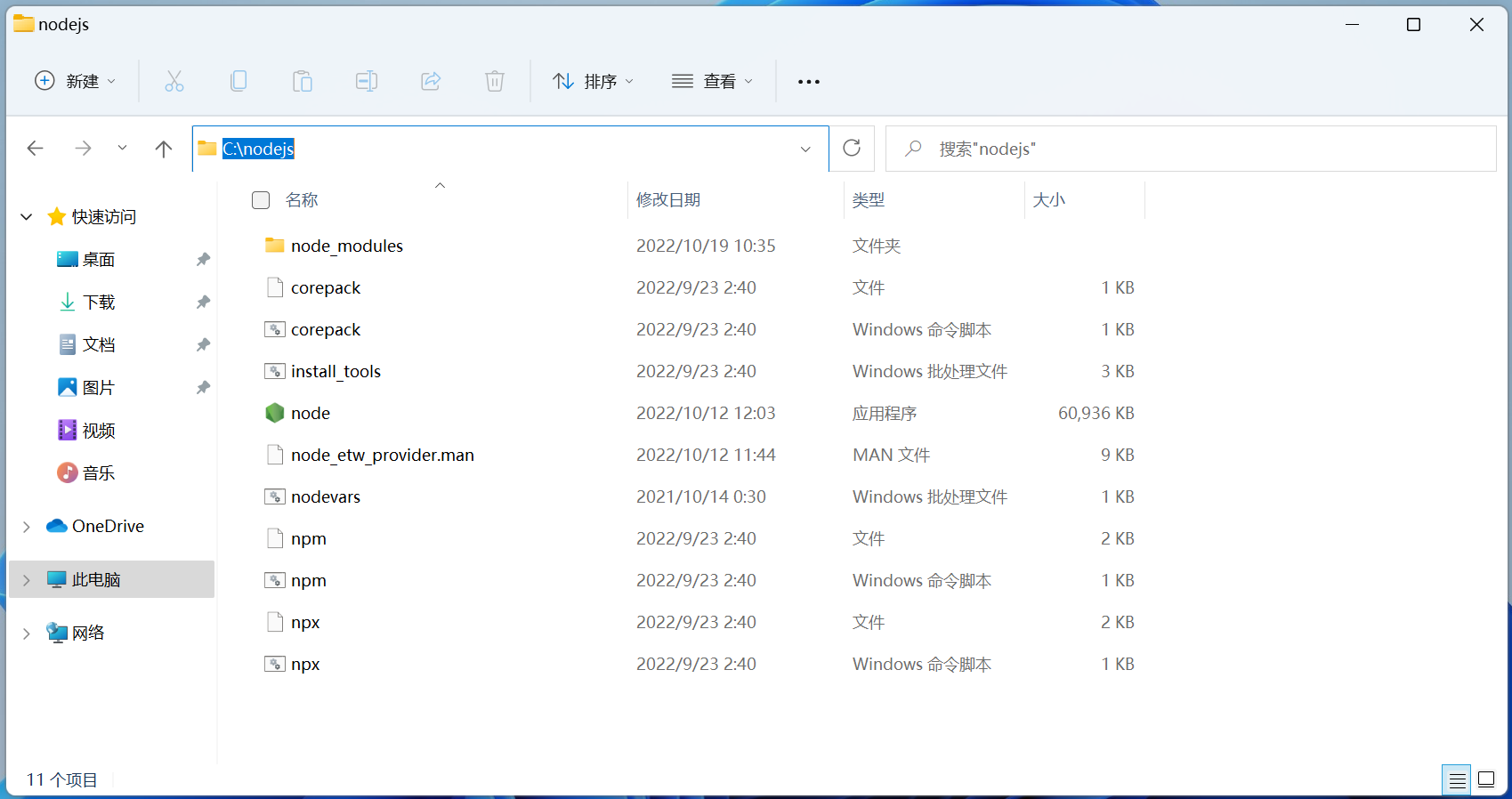Switch to large icons view in status bar
Screen dimensions: 1512x799
[1486, 780]
